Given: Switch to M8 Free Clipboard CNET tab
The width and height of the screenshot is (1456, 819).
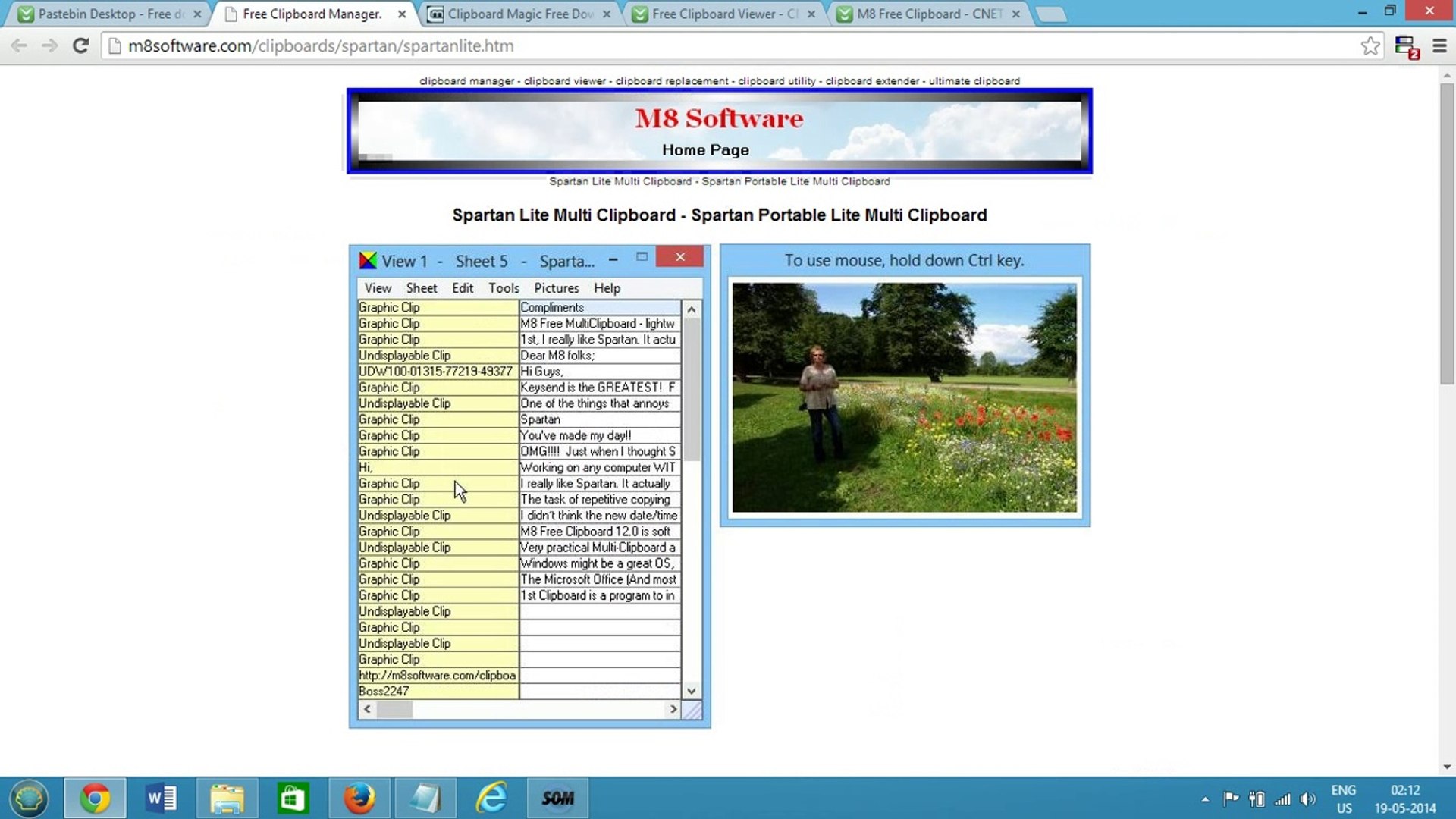Looking at the screenshot, I should 929,14.
